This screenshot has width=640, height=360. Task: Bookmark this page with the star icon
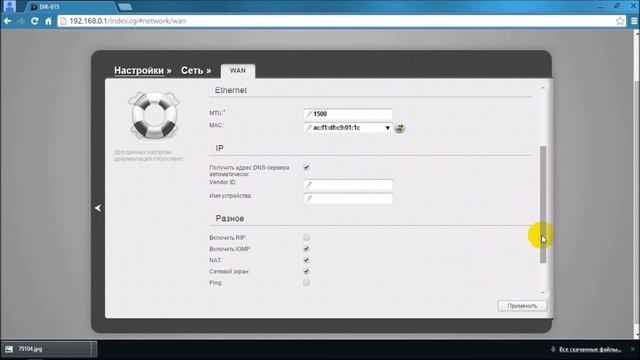tap(620, 21)
